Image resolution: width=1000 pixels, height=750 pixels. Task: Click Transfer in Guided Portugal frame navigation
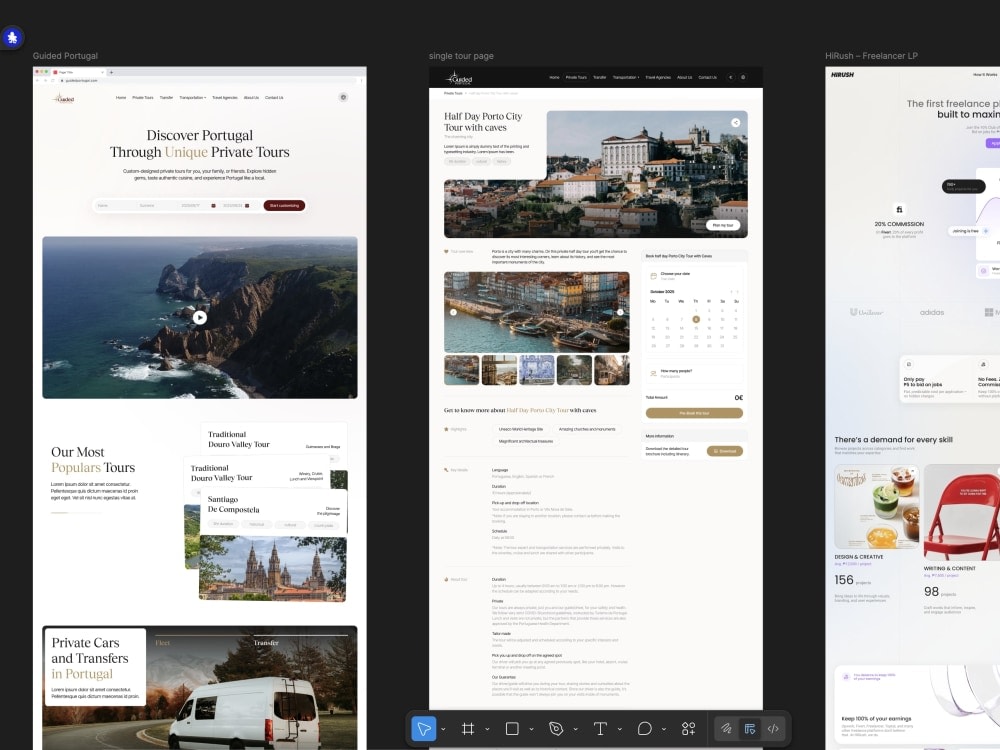click(x=166, y=98)
